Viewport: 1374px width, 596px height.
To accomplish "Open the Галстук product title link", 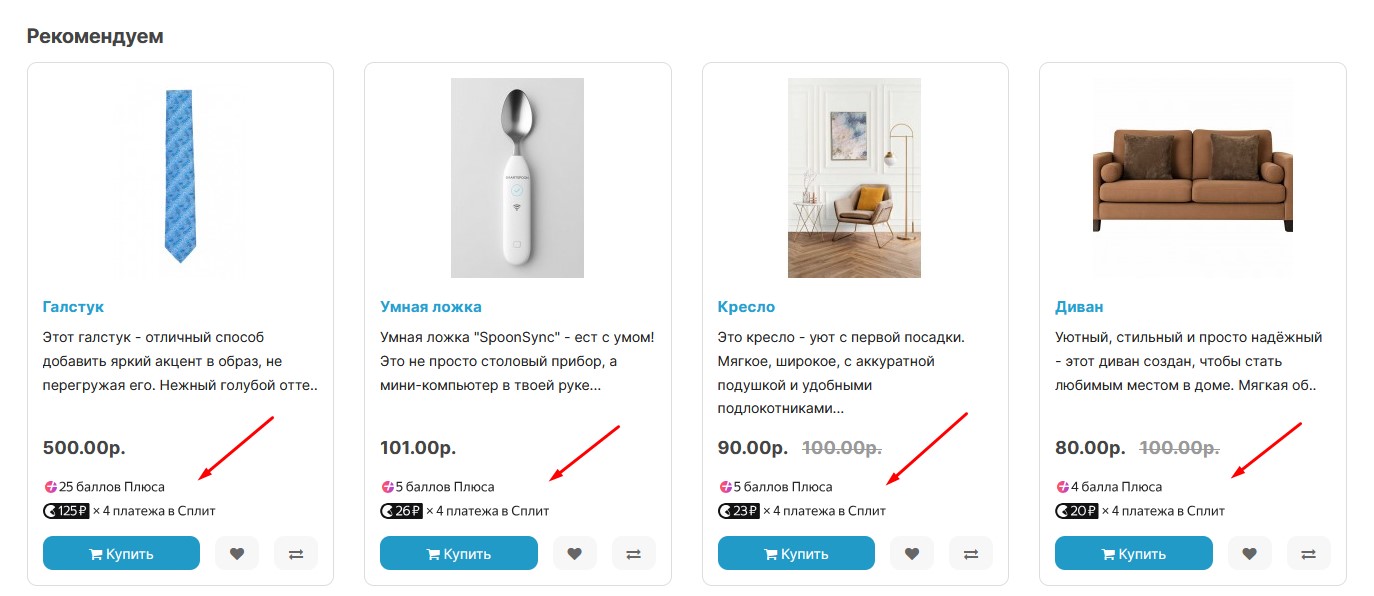I will 73,307.
